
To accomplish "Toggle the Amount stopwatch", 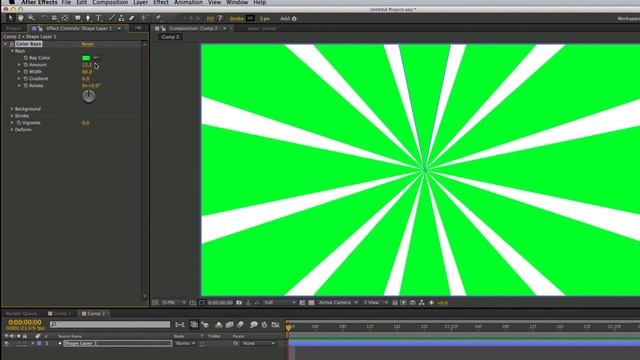I will [x=26, y=65].
